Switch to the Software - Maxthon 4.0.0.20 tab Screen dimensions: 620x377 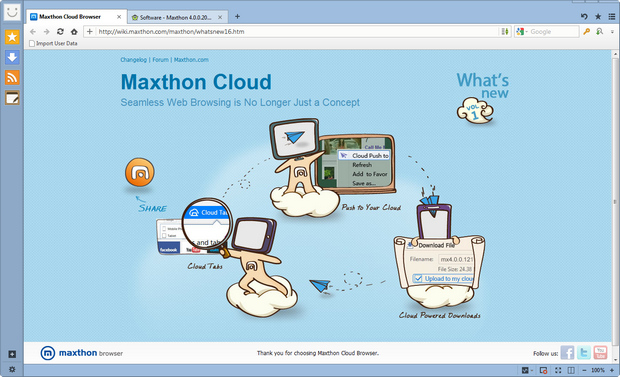177,17
